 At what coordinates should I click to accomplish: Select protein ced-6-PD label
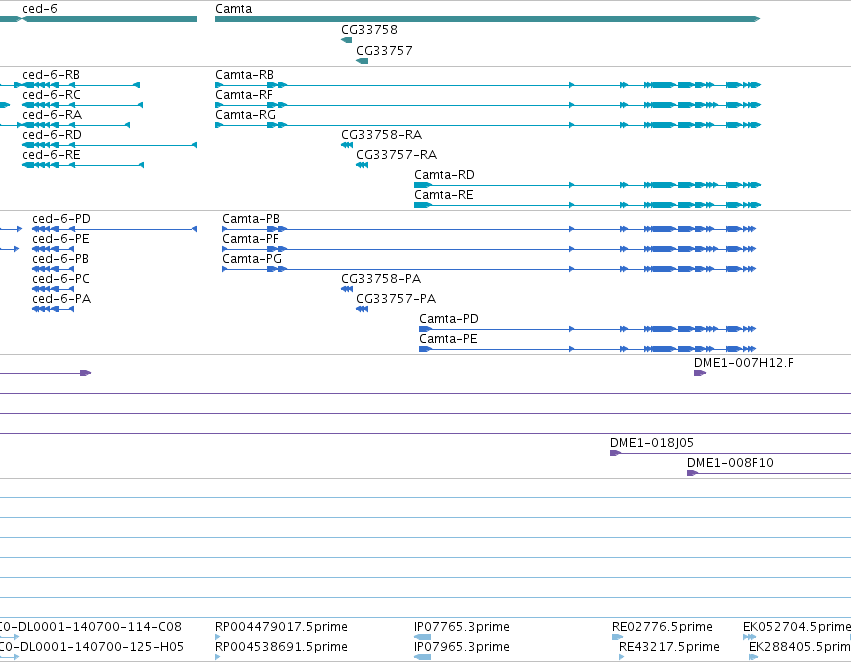point(61,219)
